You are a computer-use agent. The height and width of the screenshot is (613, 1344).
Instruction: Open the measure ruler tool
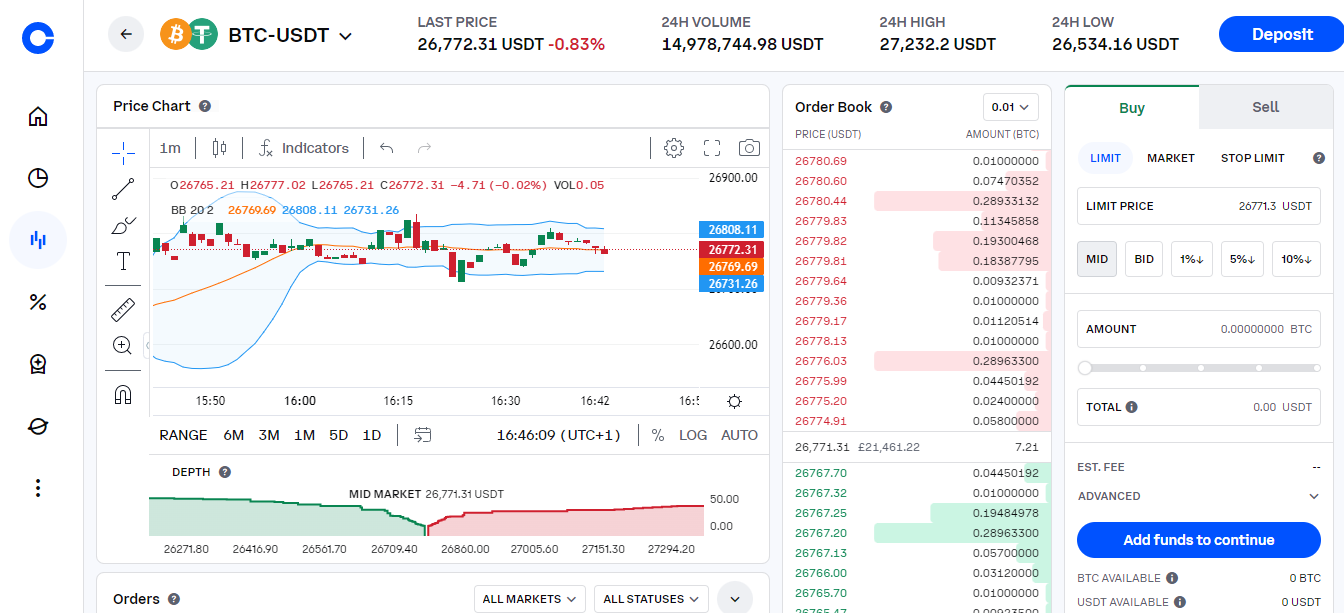point(122,308)
